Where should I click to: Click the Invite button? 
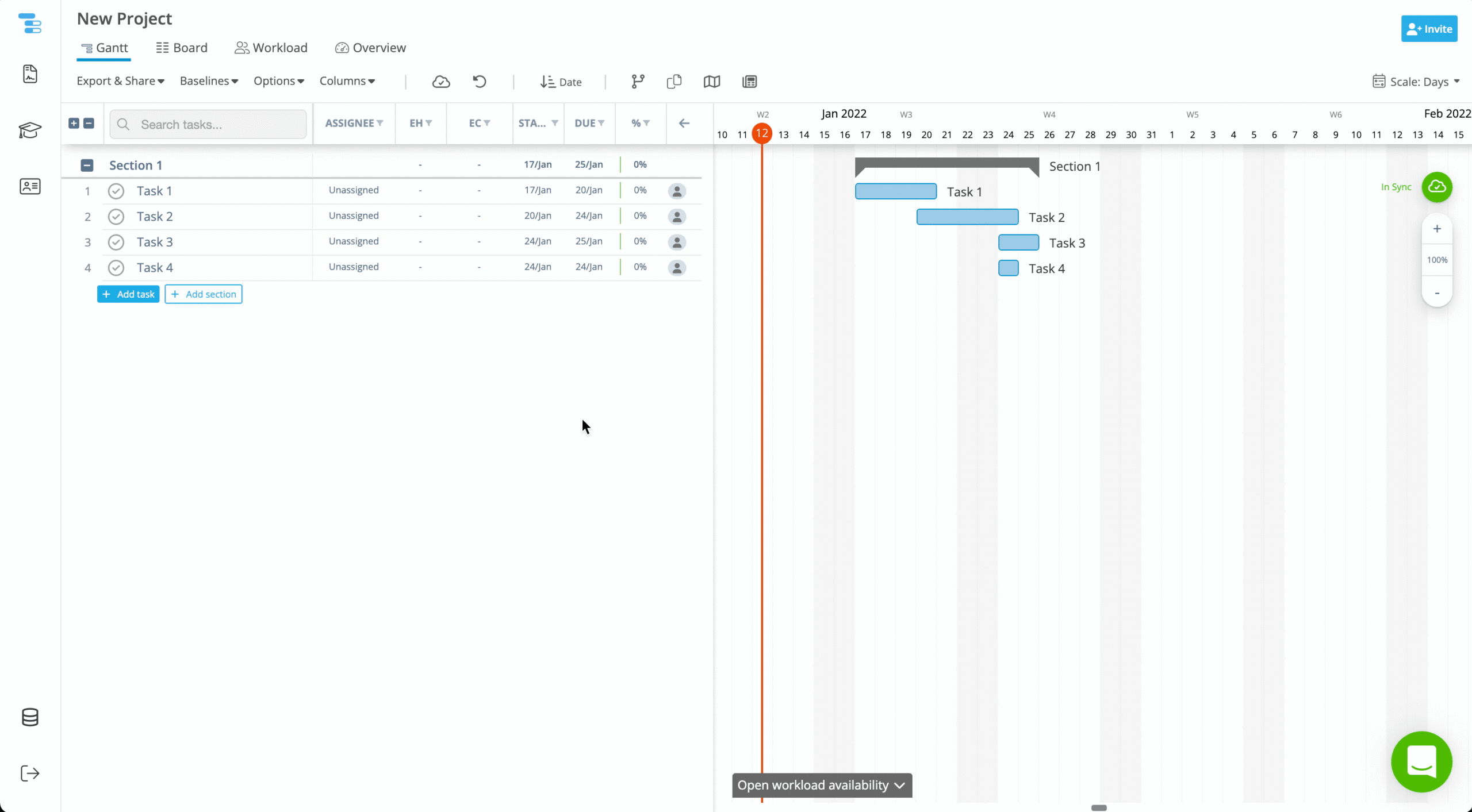[x=1428, y=29]
